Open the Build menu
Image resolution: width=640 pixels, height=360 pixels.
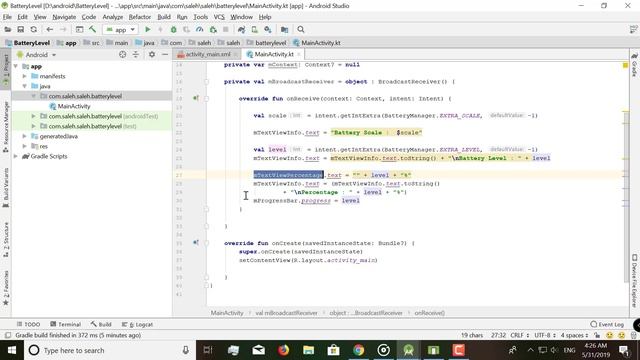click(164, 17)
